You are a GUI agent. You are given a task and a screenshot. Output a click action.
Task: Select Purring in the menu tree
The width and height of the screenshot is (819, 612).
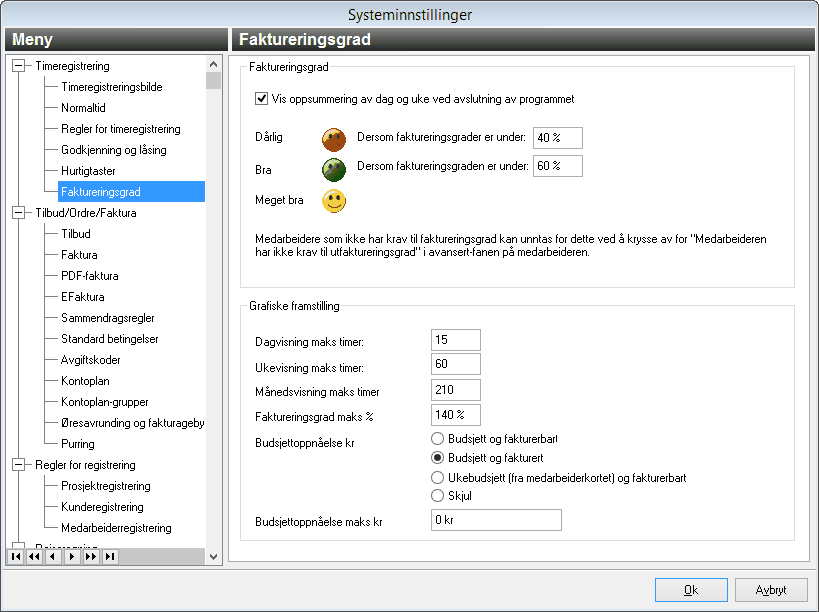tap(78, 444)
